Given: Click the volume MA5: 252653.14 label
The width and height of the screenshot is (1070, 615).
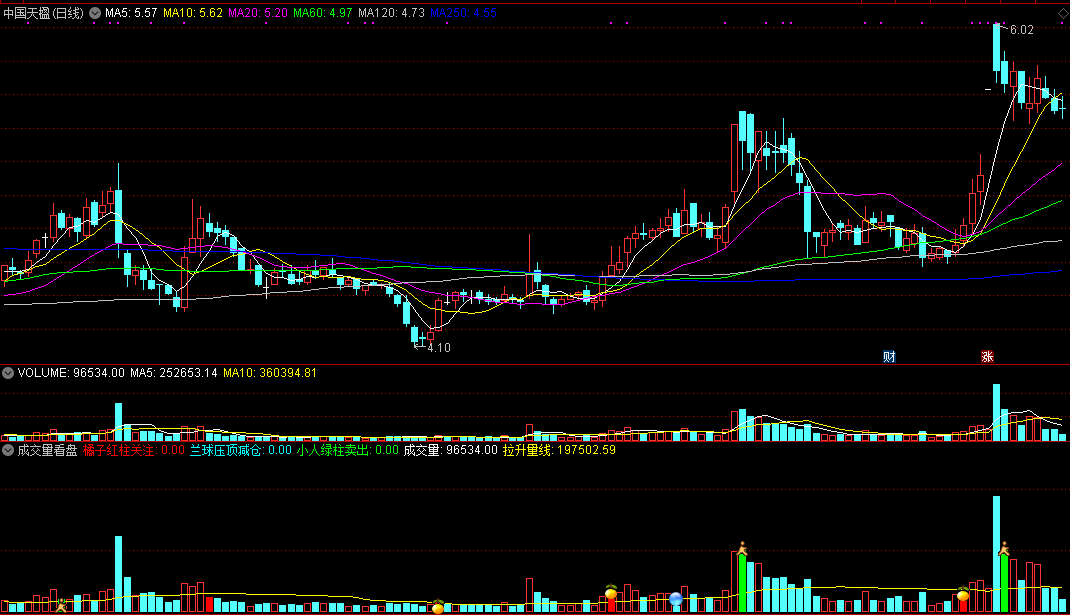Looking at the screenshot, I should click(173, 373).
